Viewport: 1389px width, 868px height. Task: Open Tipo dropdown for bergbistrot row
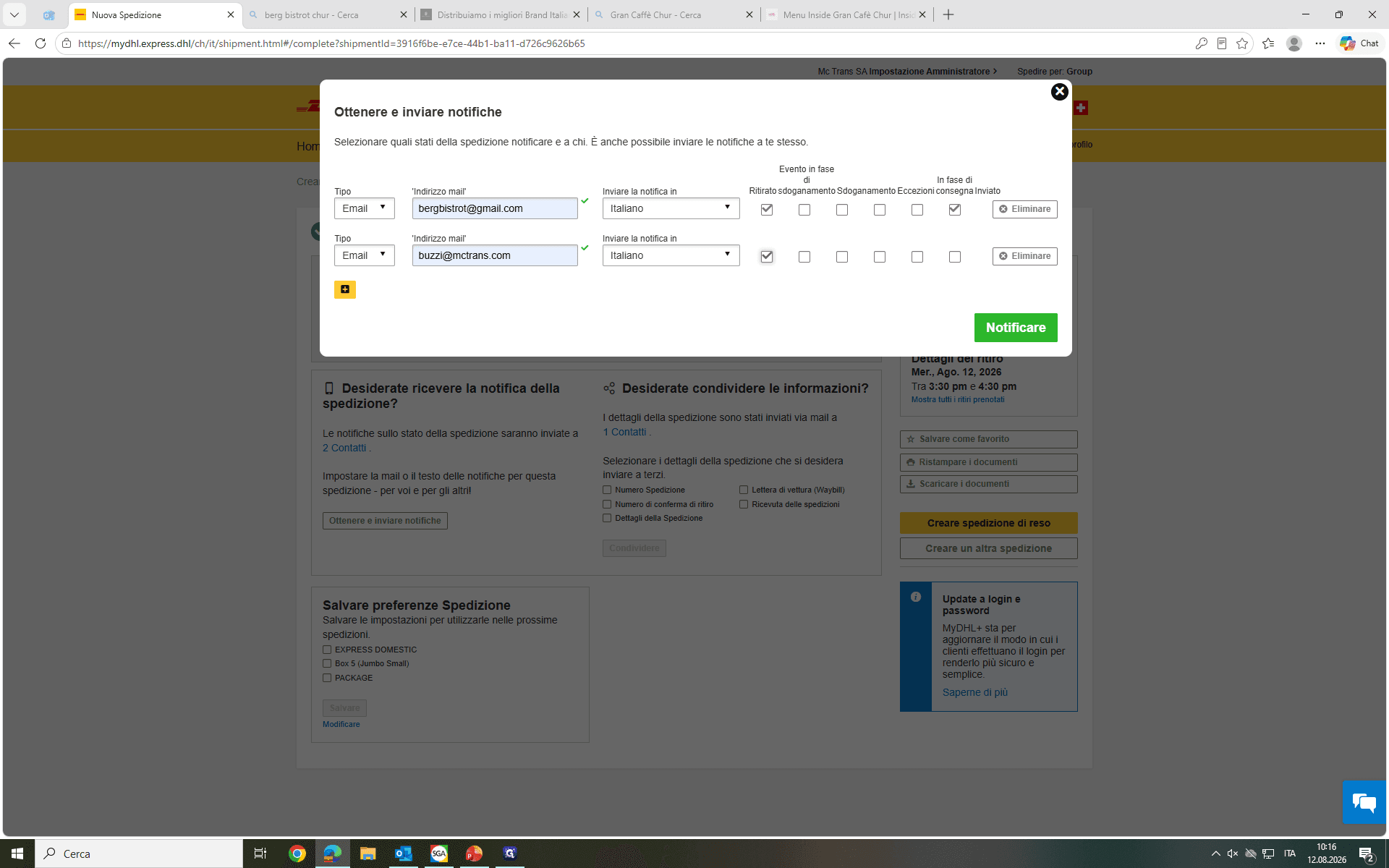click(x=365, y=208)
